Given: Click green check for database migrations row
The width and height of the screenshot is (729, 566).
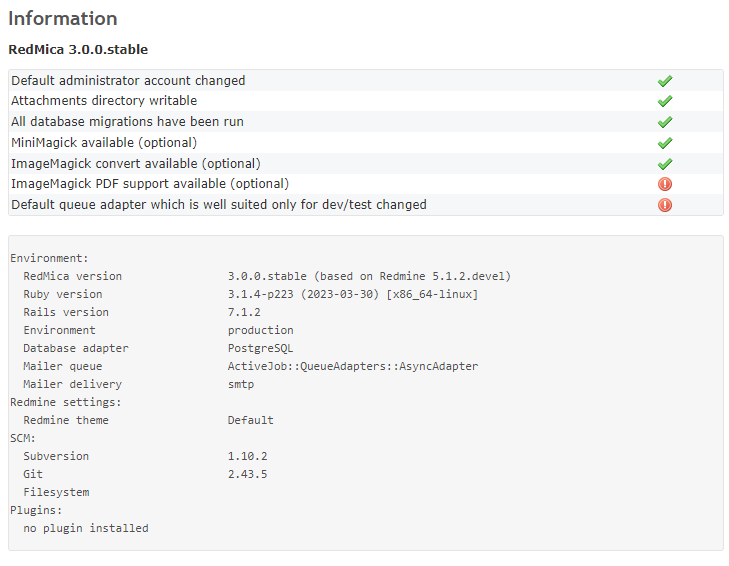Looking at the screenshot, I should [x=665, y=122].
